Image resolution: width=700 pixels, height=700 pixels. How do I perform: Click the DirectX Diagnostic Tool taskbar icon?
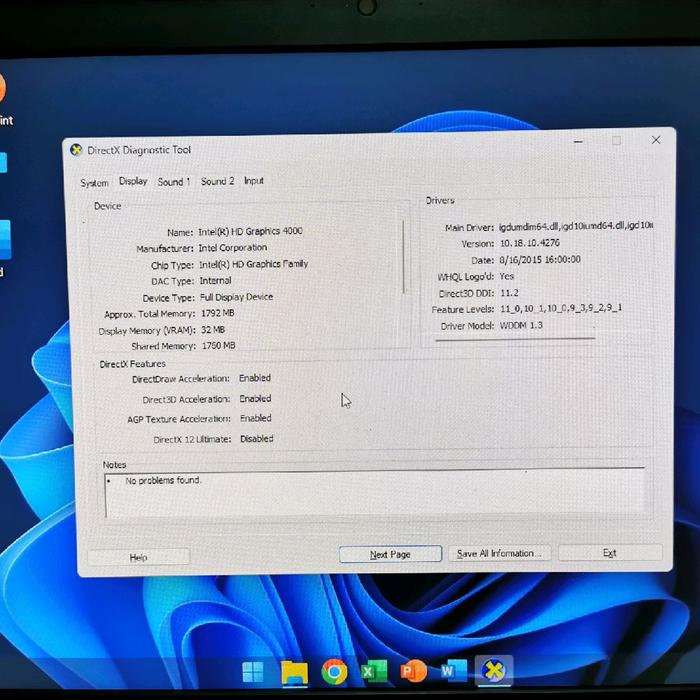tap(493, 671)
